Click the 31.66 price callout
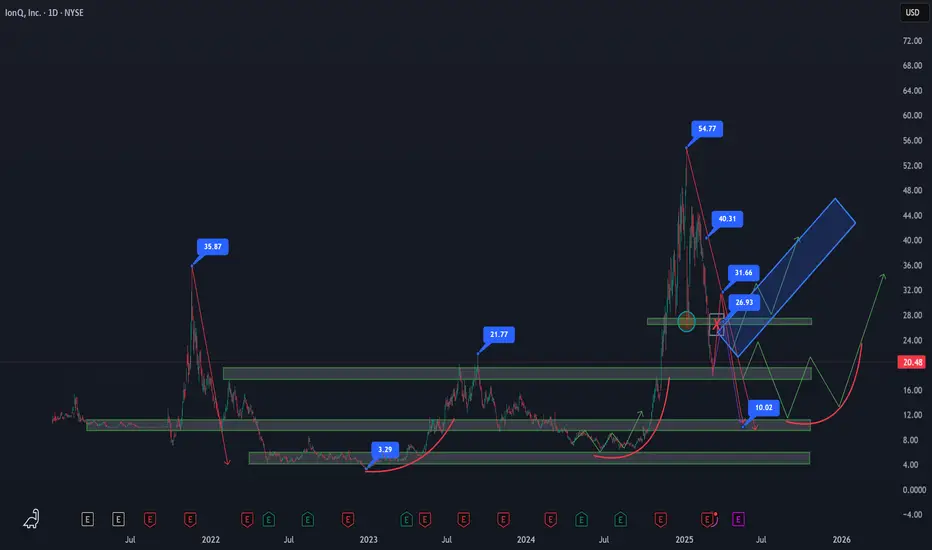The height and width of the screenshot is (550, 932). pyautogui.click(x=743, y=273)
